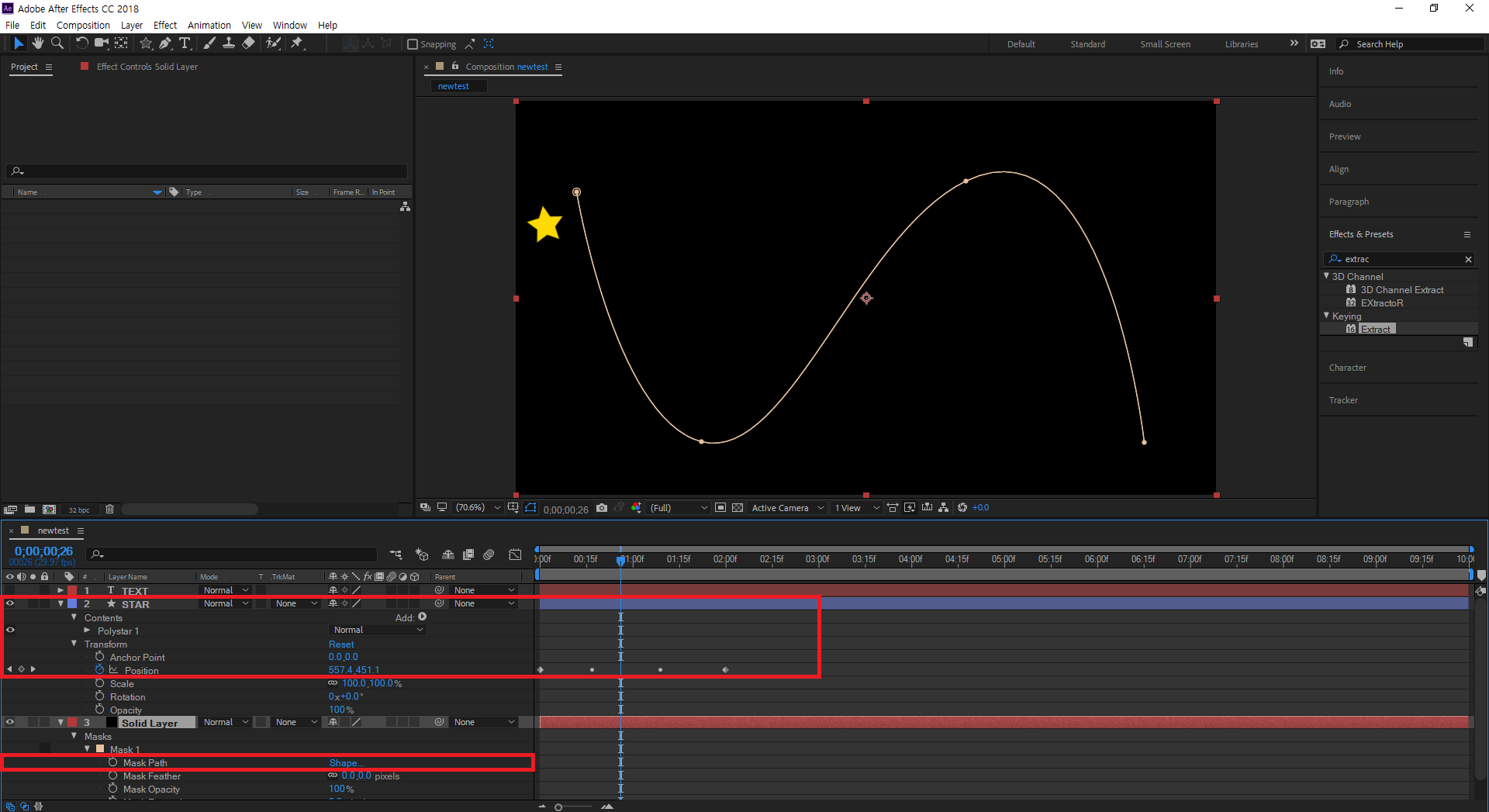This screenshot has width=1489, height=812.
Task: Toggle the Anchor Point stopwatch
Action: coord(99,657)
